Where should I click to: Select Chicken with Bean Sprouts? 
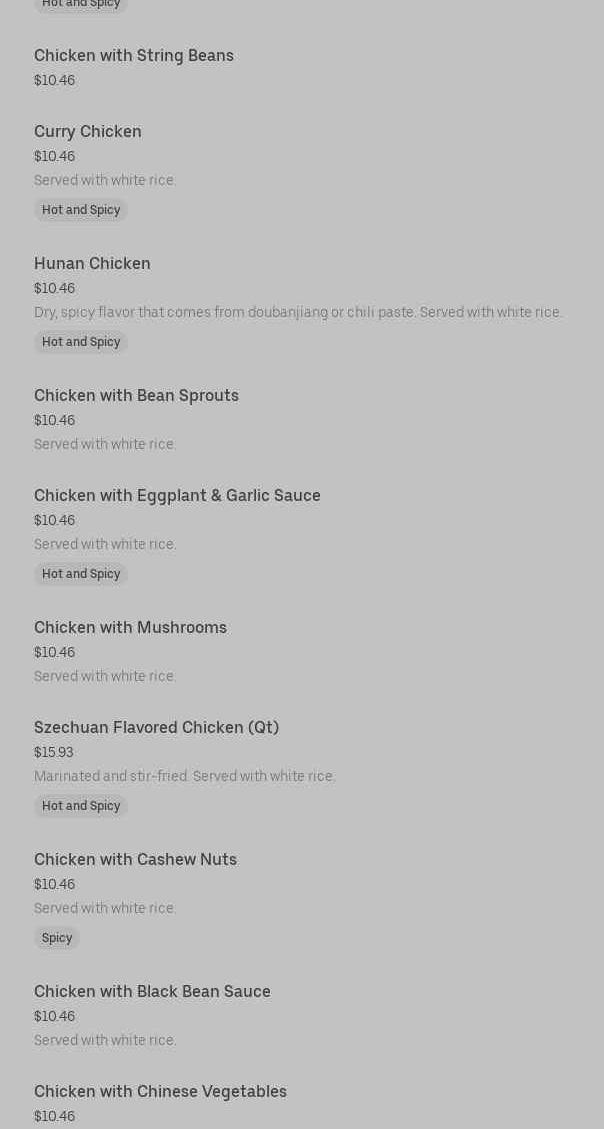tap(136, 396)
